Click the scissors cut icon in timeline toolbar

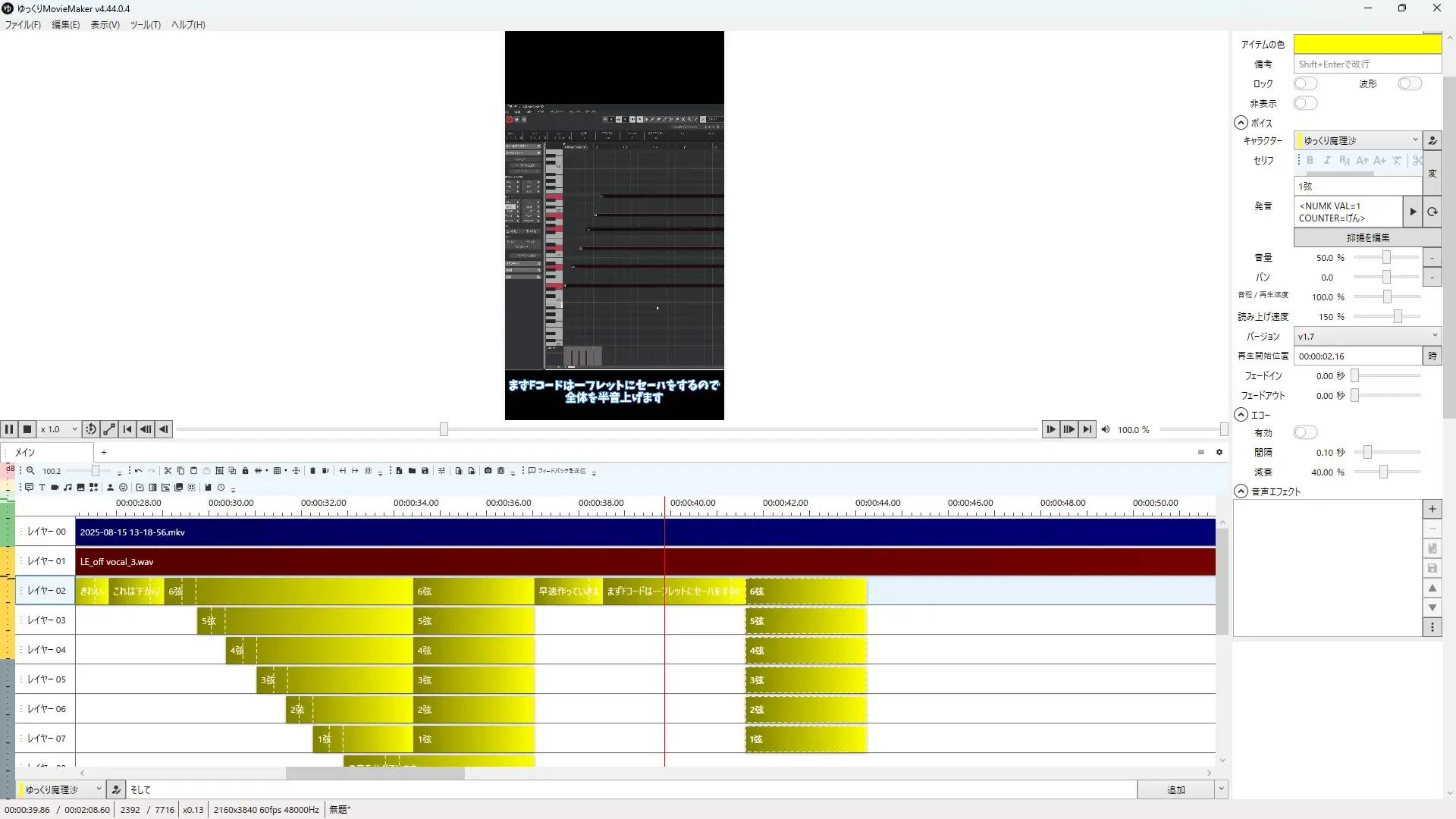coord(168,471)
